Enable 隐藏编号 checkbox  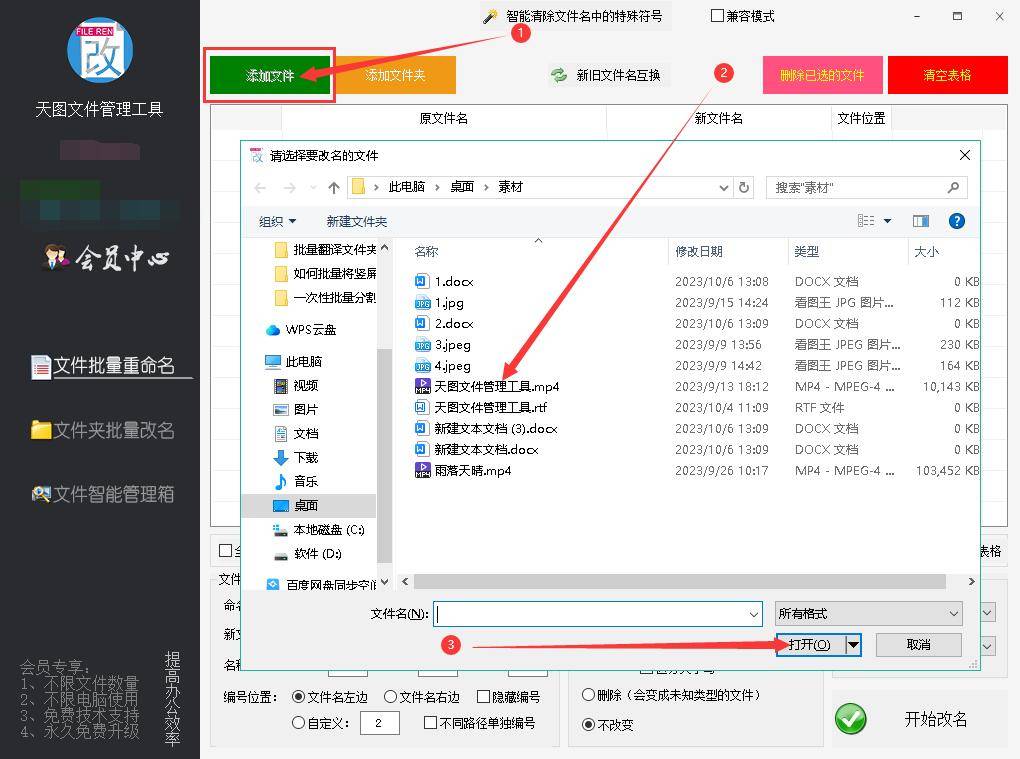[x=483, y=697]
